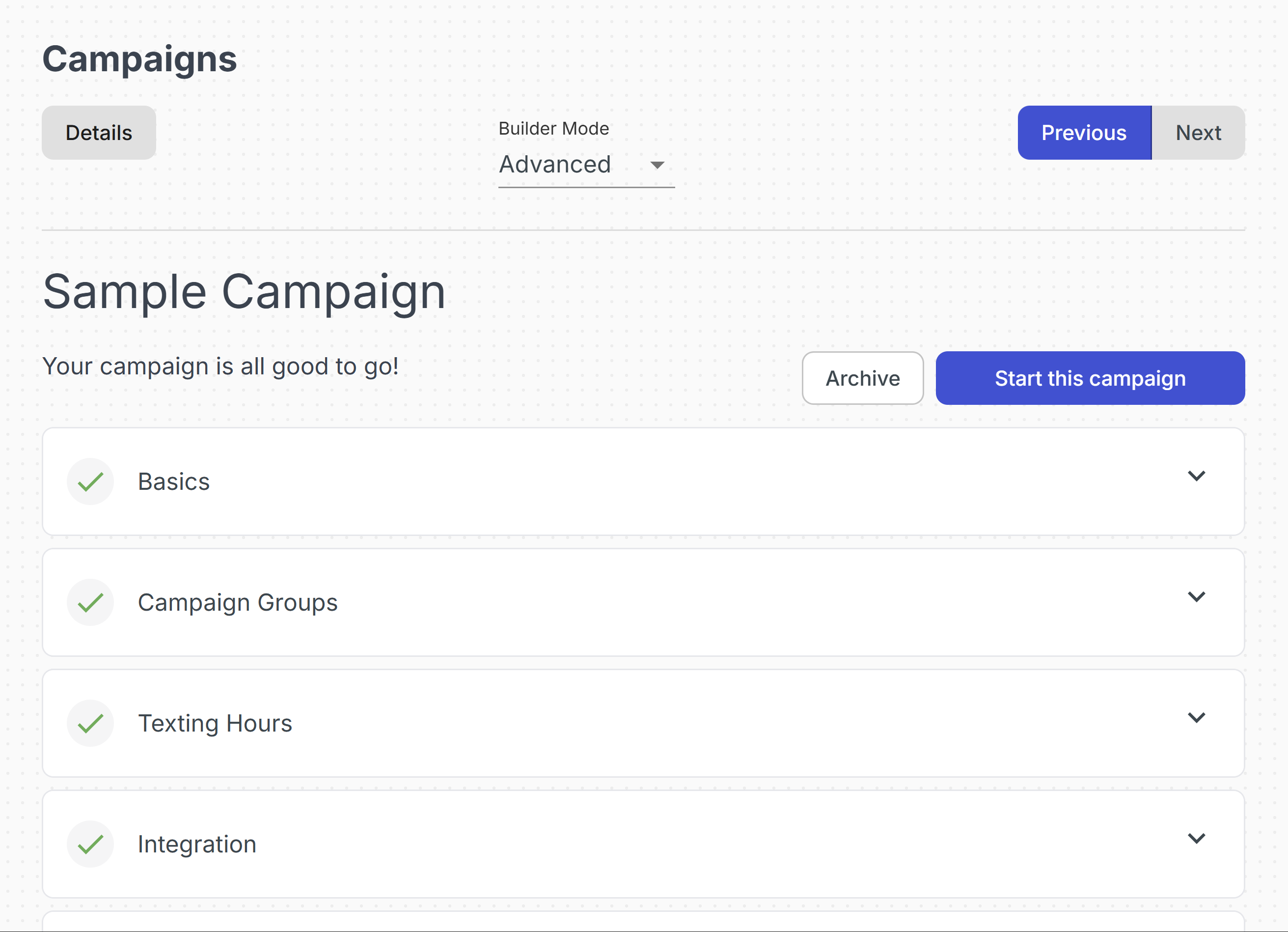Expand the Texting Hours section chevron

1196,718
